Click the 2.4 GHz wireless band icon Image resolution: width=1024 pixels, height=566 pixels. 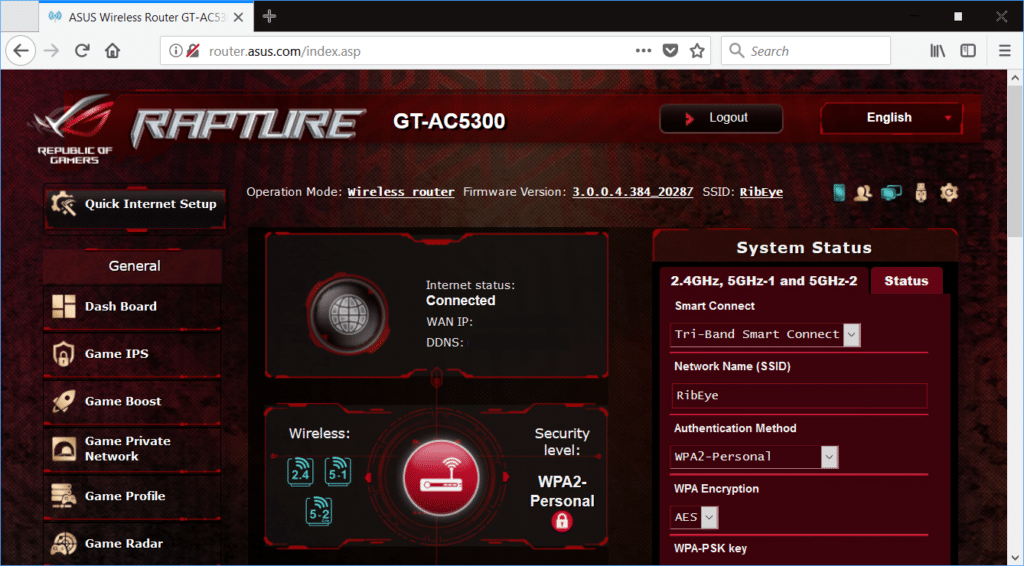pos(300,472)
